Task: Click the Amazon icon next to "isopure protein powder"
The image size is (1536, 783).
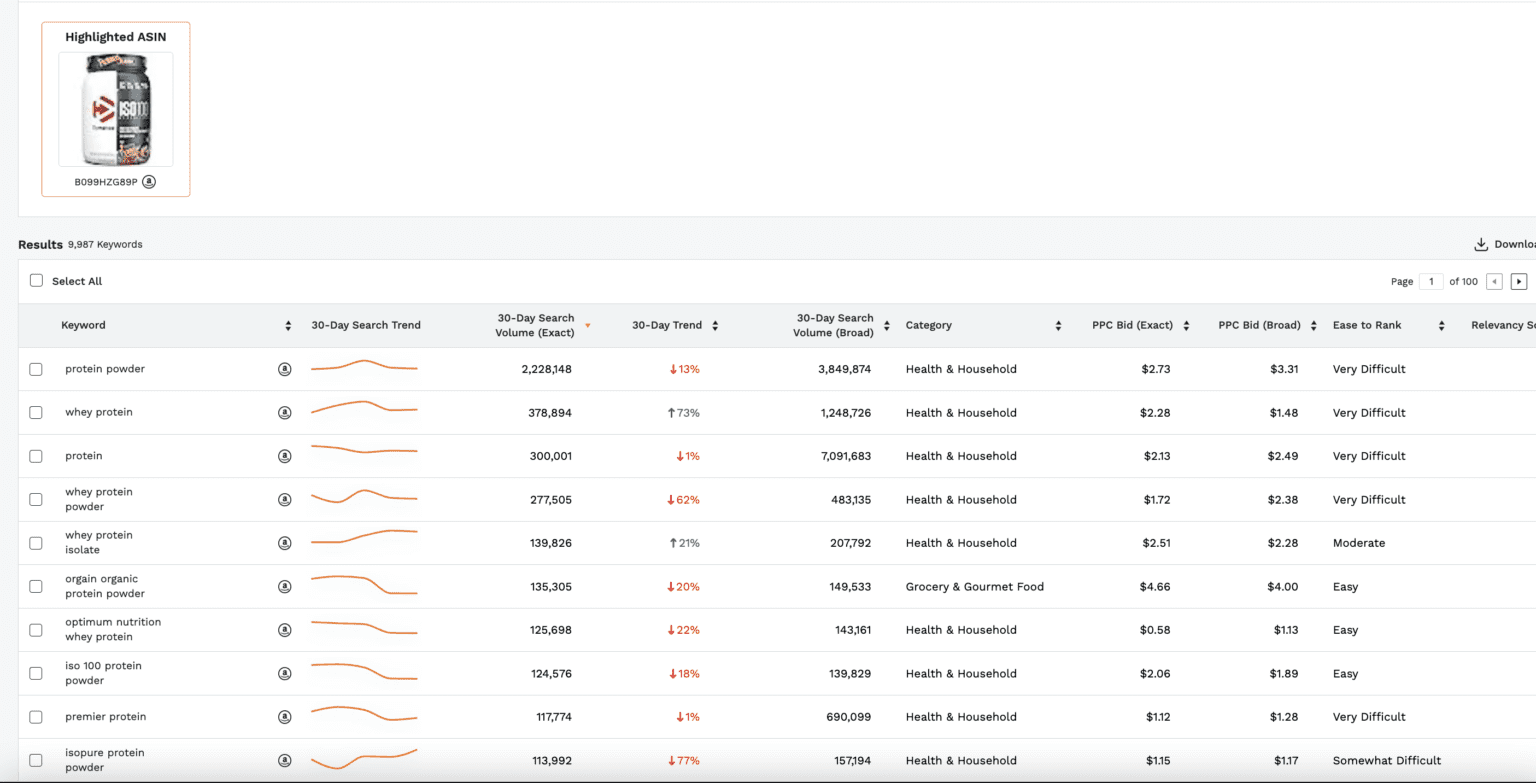Action: pos(285,760)
